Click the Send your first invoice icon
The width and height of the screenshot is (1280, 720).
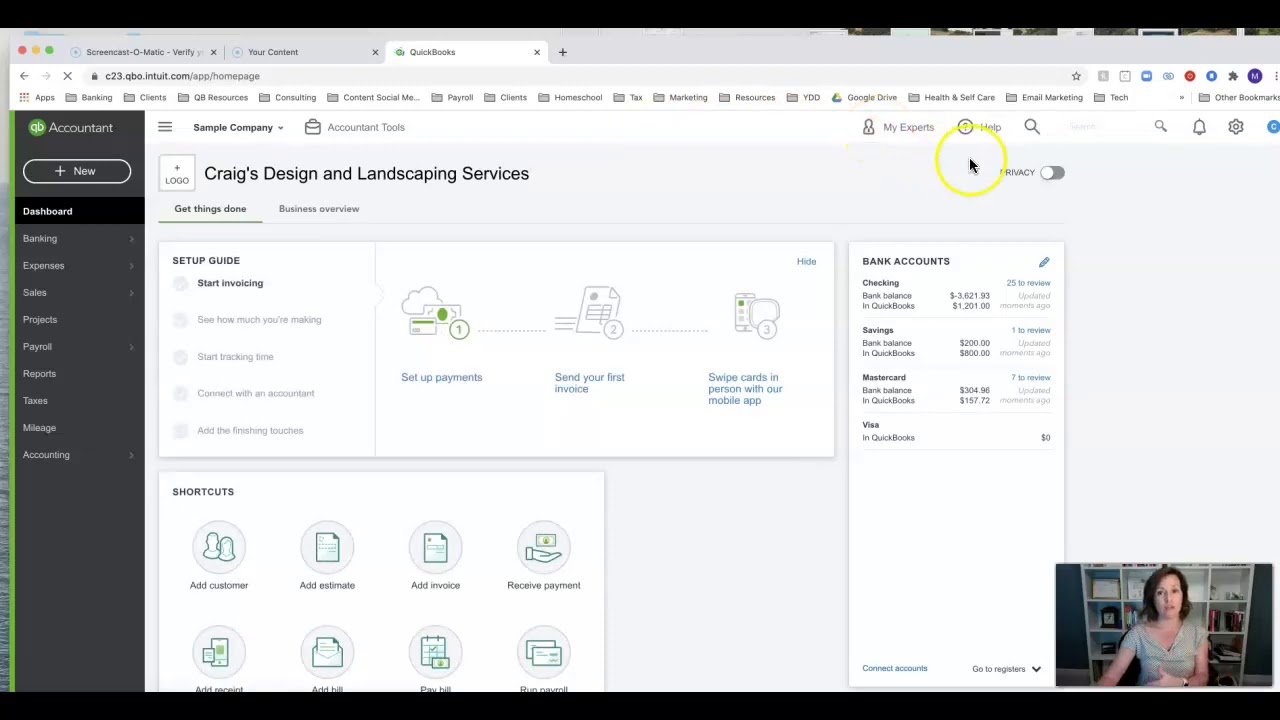(589, 313)
